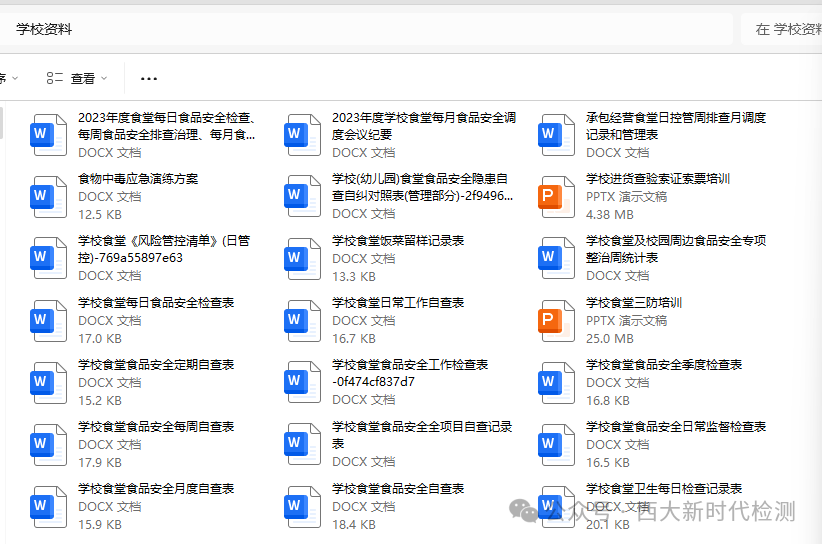Image resolution: width=822 pixels, height=544 pixels.
Task: Click the three-dots more options button
Action: click(x=149, y=79)
